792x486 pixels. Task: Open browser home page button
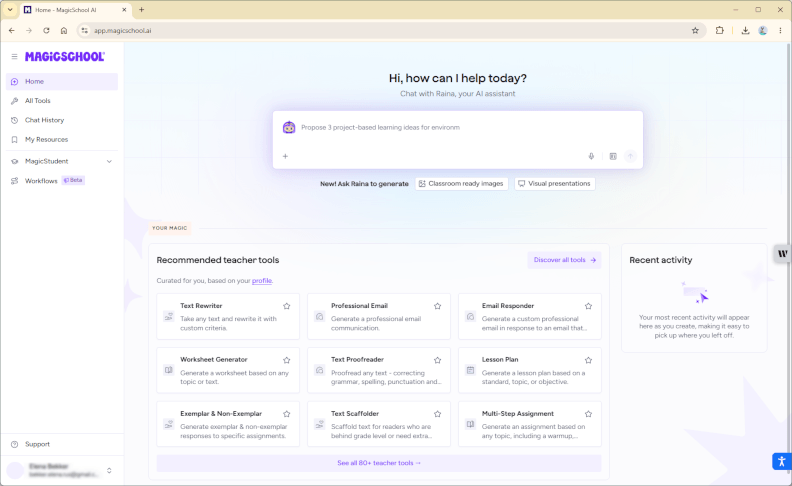pyautogui.click(x=64, y=31)
